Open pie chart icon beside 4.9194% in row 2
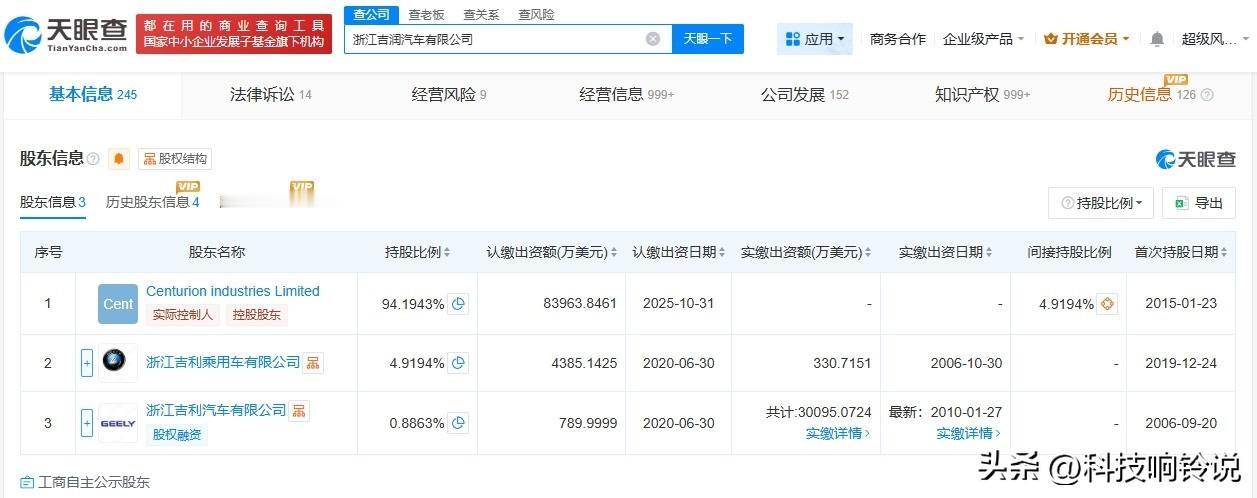1257x498 pixels. [x=458, y=363]
